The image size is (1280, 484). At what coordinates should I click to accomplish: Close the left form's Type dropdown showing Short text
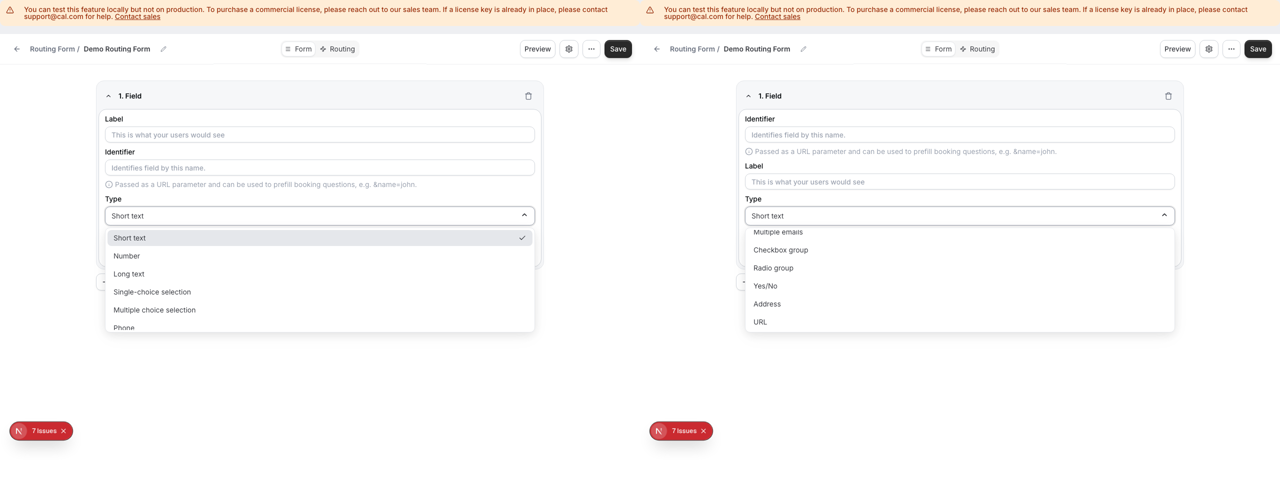pos(319,216)
